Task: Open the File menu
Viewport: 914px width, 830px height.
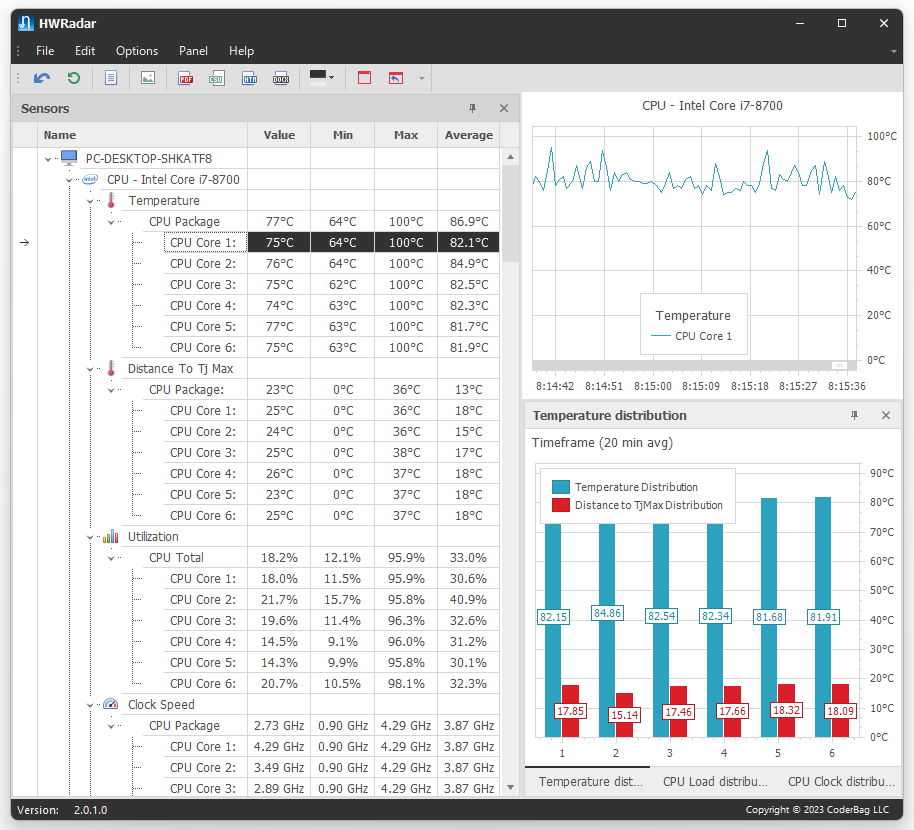Action: coord(45,51)
